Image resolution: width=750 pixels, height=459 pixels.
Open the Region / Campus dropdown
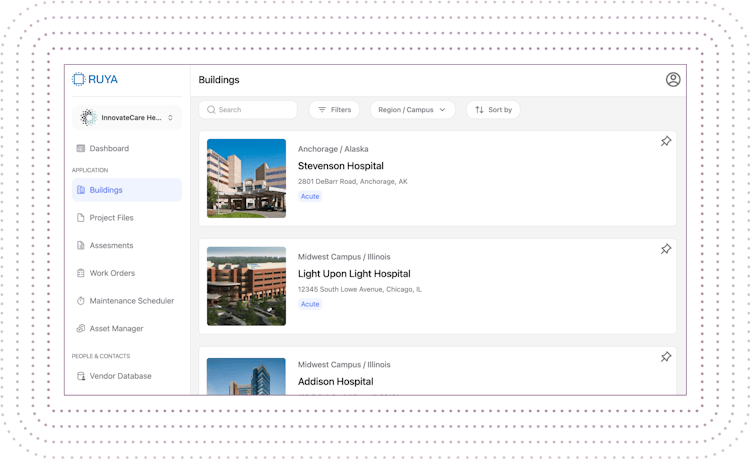tap(412, 109)
